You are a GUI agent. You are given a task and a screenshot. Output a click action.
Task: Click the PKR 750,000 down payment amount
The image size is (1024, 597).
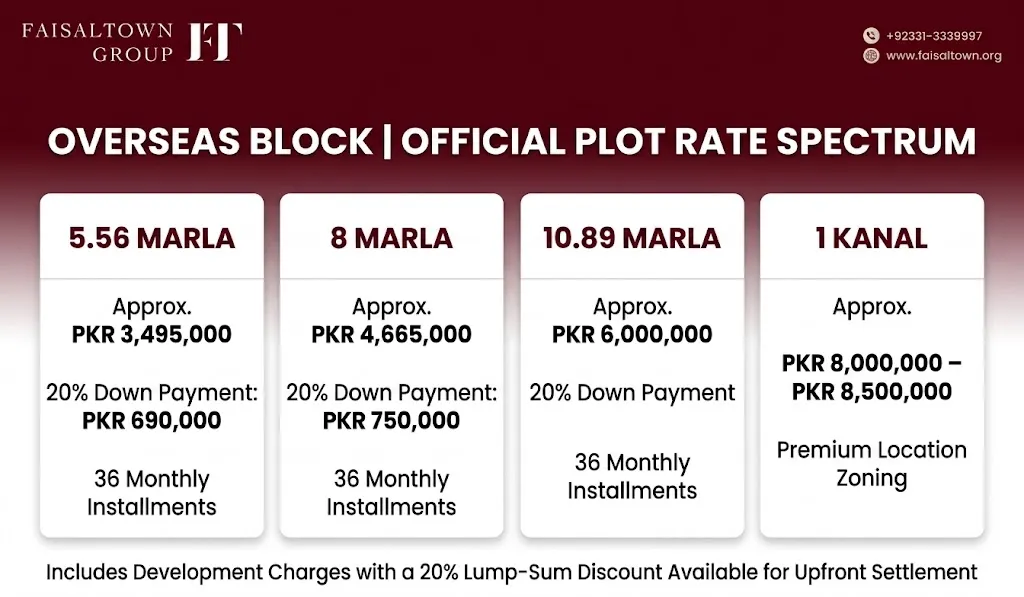pyautogui.click(x=391, y=421)
